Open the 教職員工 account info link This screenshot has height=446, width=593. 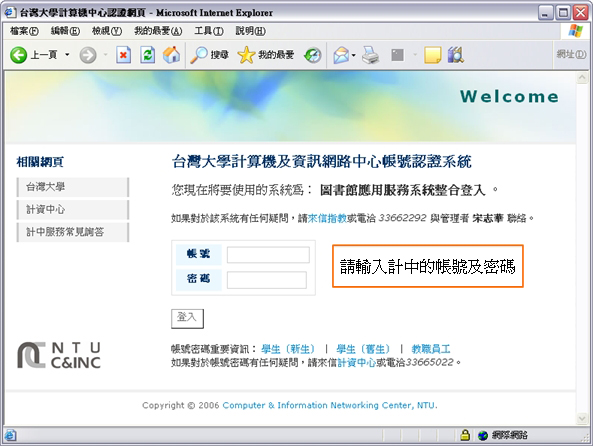coord(431,349)
